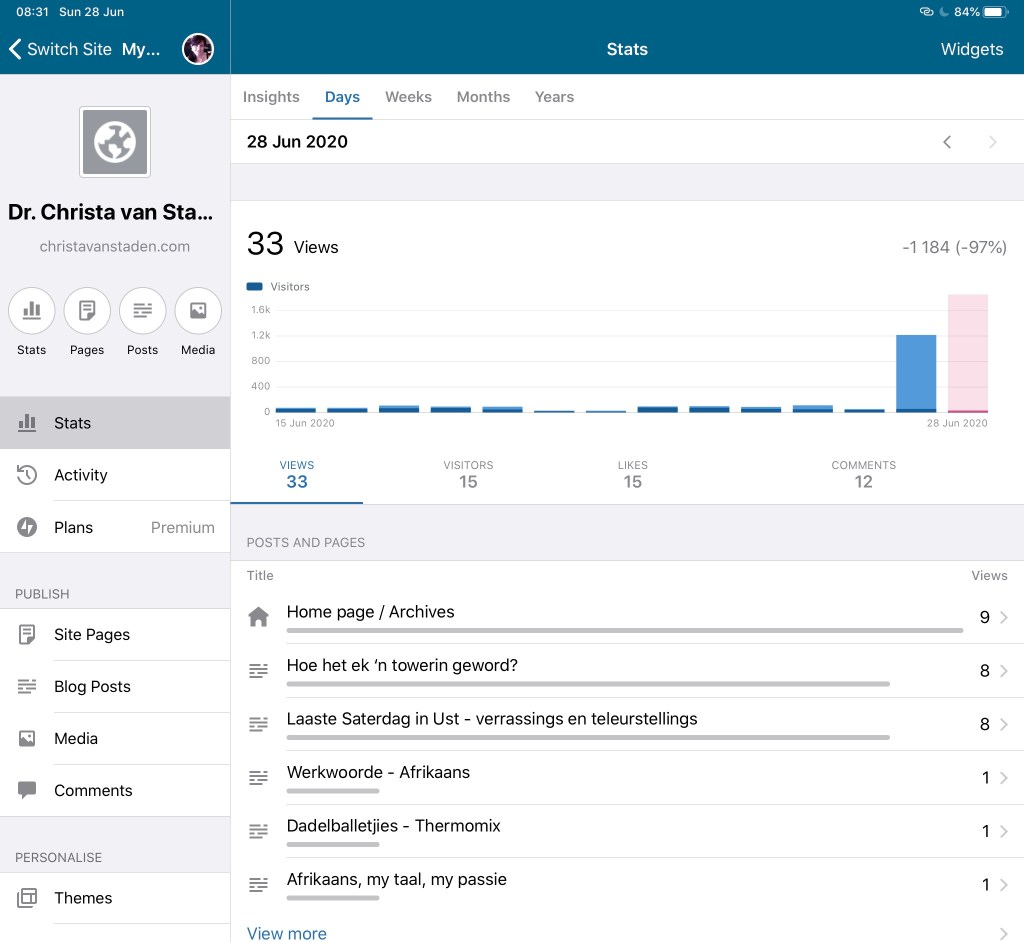This screenshot has height=942, width=1024.
Task: Open Themes in the Personalise section
Action: pyautogui.click(x=83, y=898)
